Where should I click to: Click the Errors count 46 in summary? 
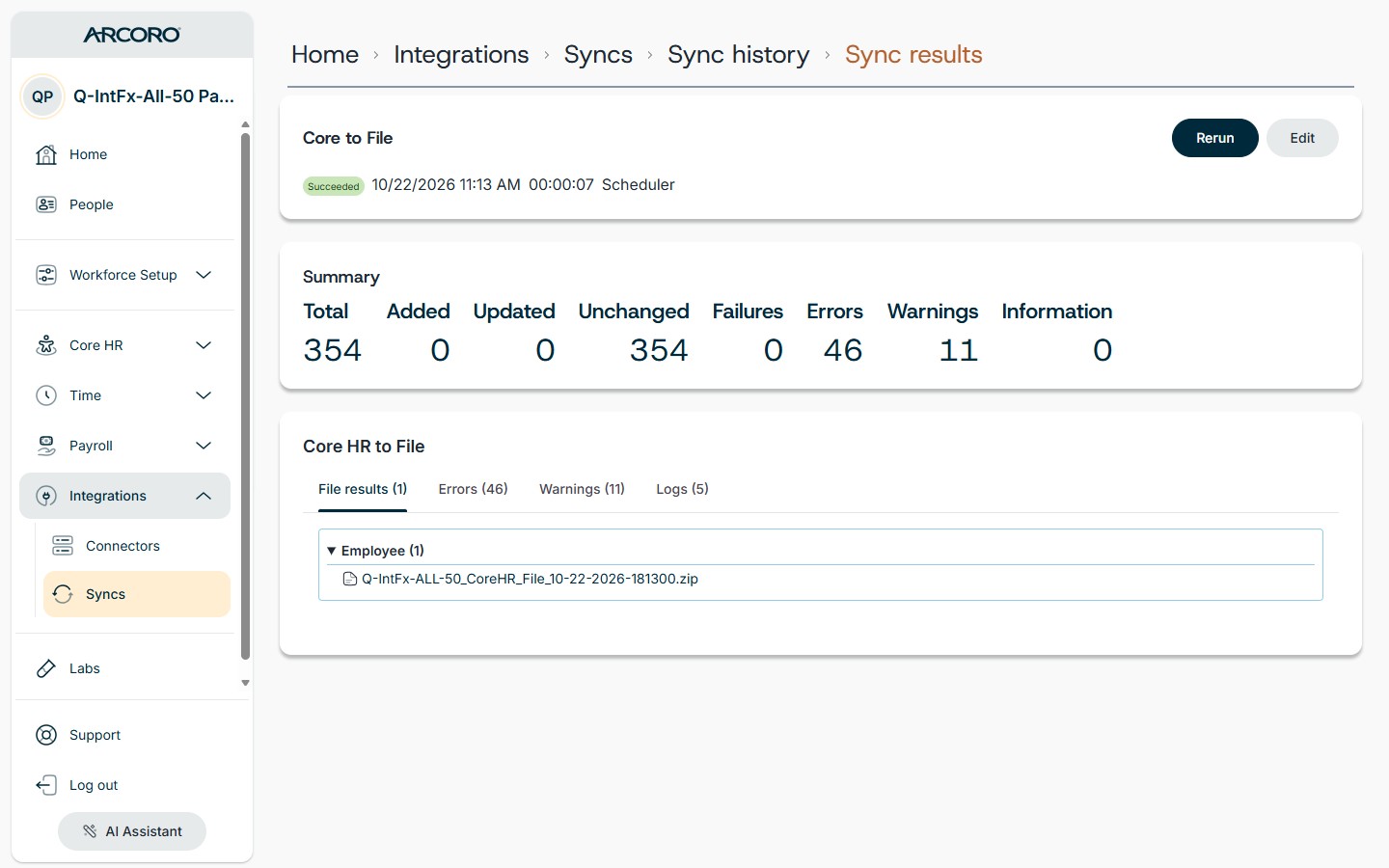coord(843,350)
